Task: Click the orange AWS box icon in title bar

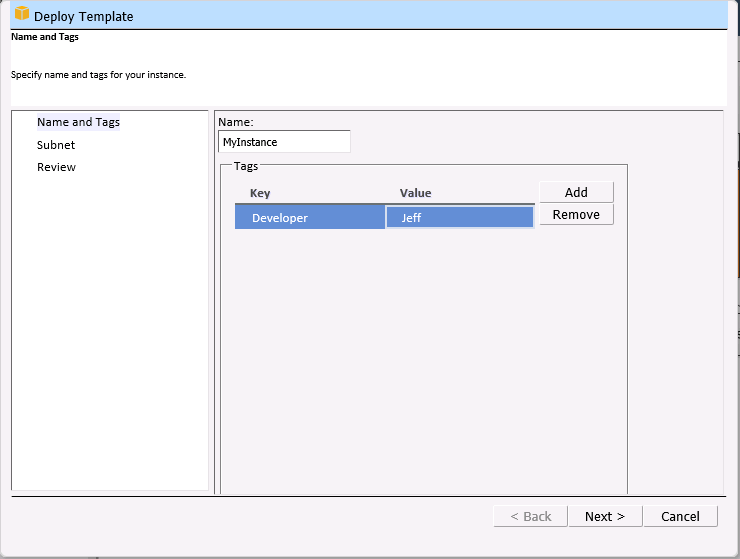Action: tap(21, 15)
